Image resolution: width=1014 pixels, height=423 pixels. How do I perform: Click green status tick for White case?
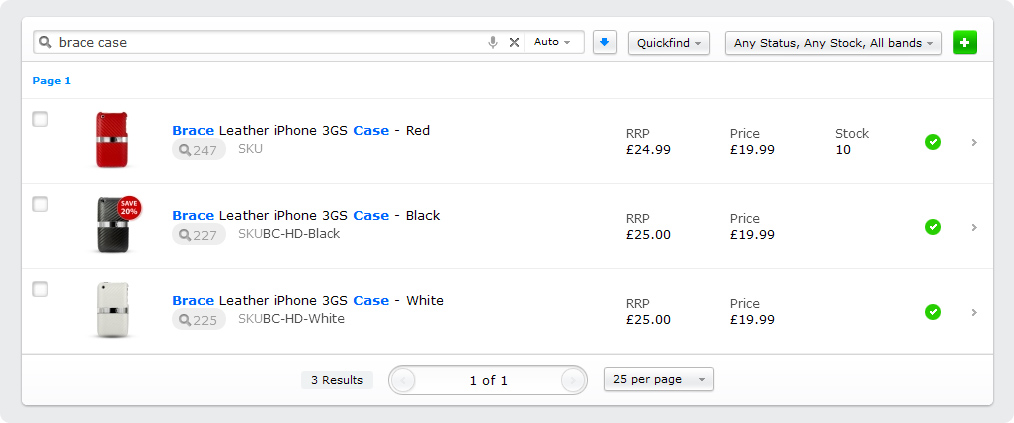(933, 312)
